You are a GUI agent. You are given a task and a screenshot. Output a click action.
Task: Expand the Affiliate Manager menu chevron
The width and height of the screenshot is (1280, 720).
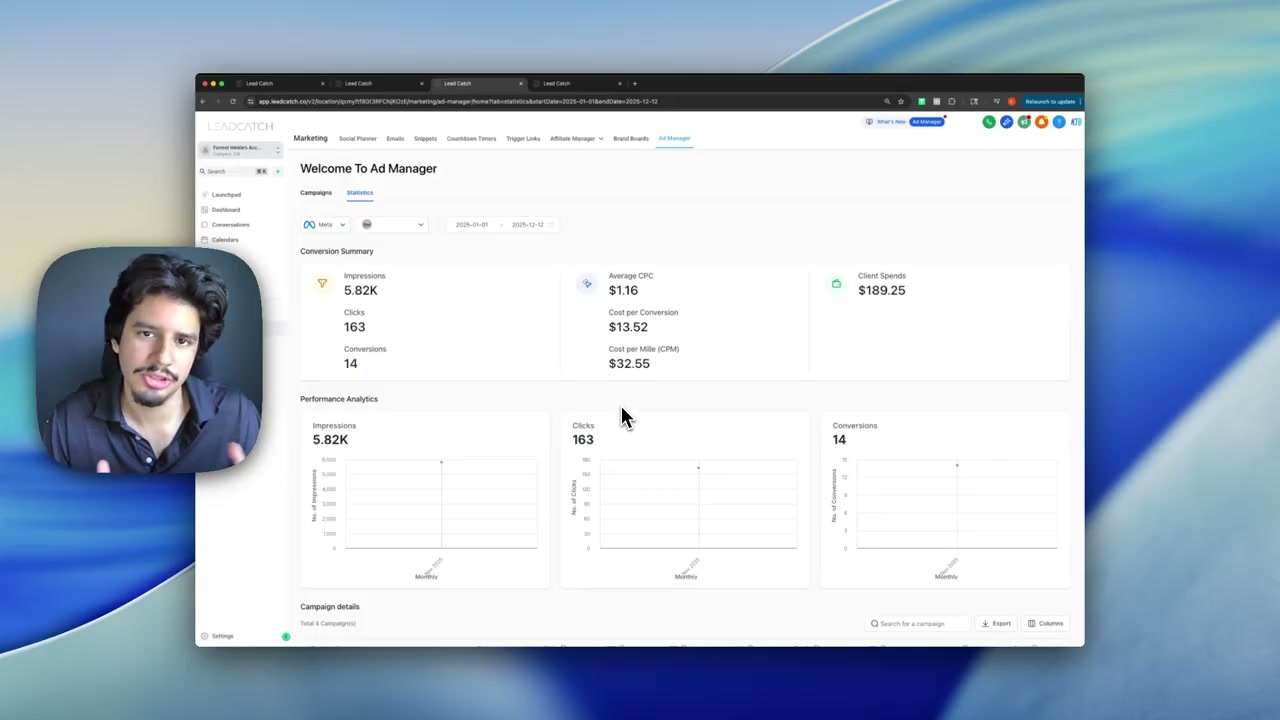point(600,139)
